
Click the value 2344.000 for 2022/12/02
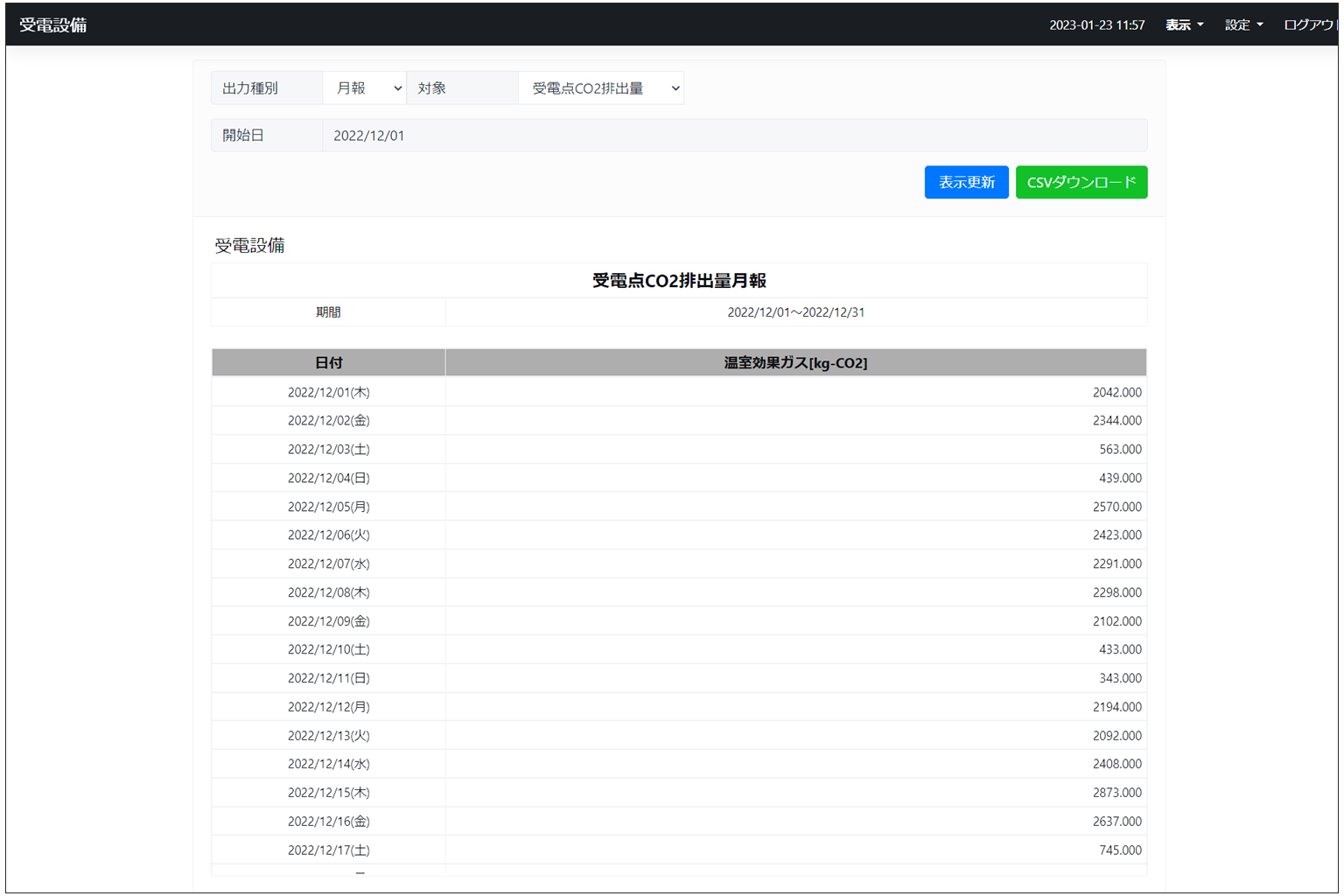pyautogui.click(x=1116, y=420)
